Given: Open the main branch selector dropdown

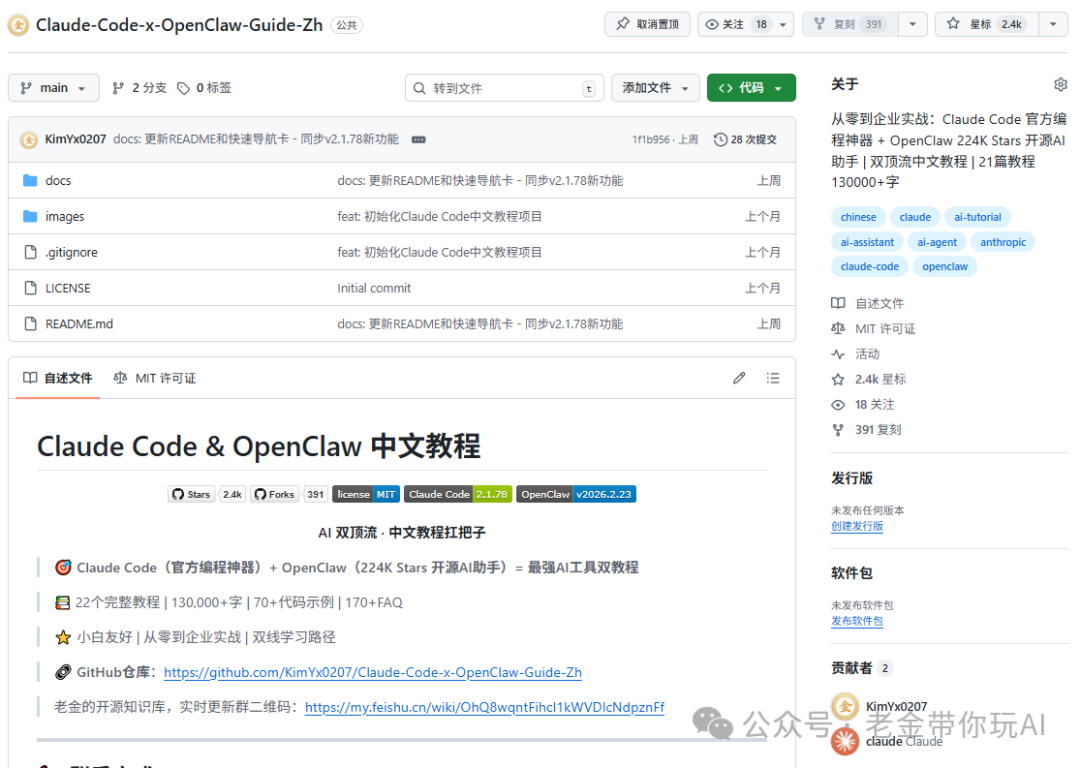Looking at the screenshot, I should 54,87.
